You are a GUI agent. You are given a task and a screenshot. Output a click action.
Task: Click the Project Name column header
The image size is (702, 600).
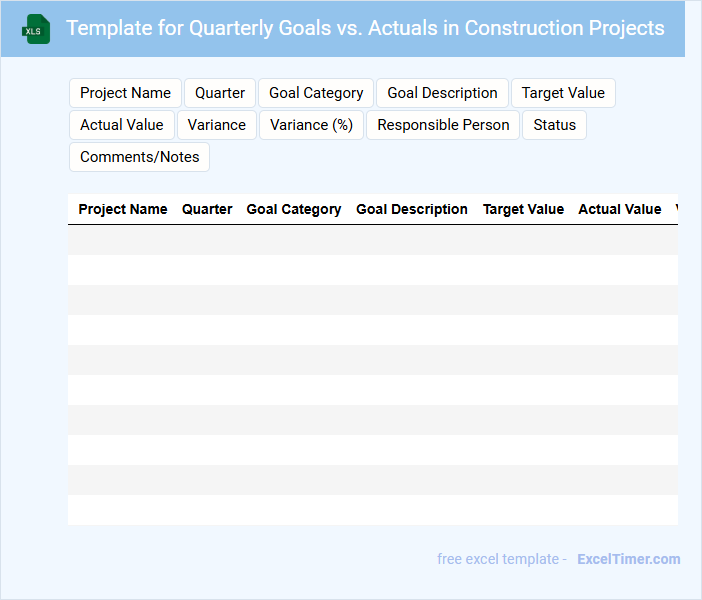[123, 209]
